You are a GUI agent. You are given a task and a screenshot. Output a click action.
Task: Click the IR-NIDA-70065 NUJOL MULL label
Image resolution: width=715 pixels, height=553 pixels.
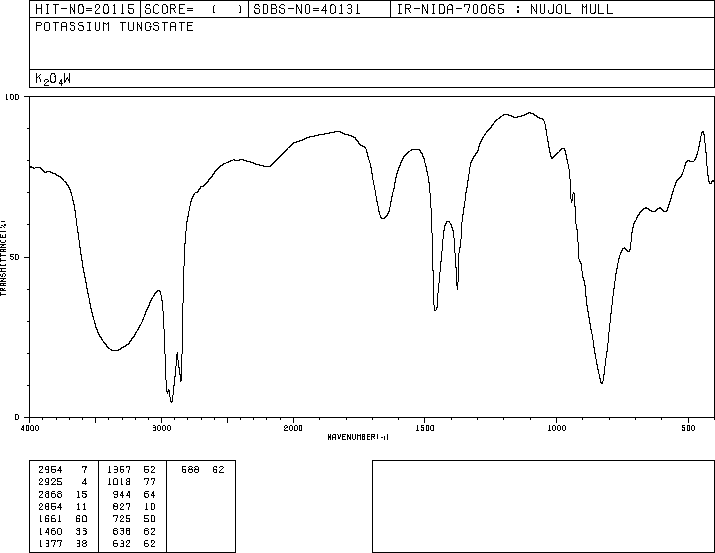pos(505,9)
